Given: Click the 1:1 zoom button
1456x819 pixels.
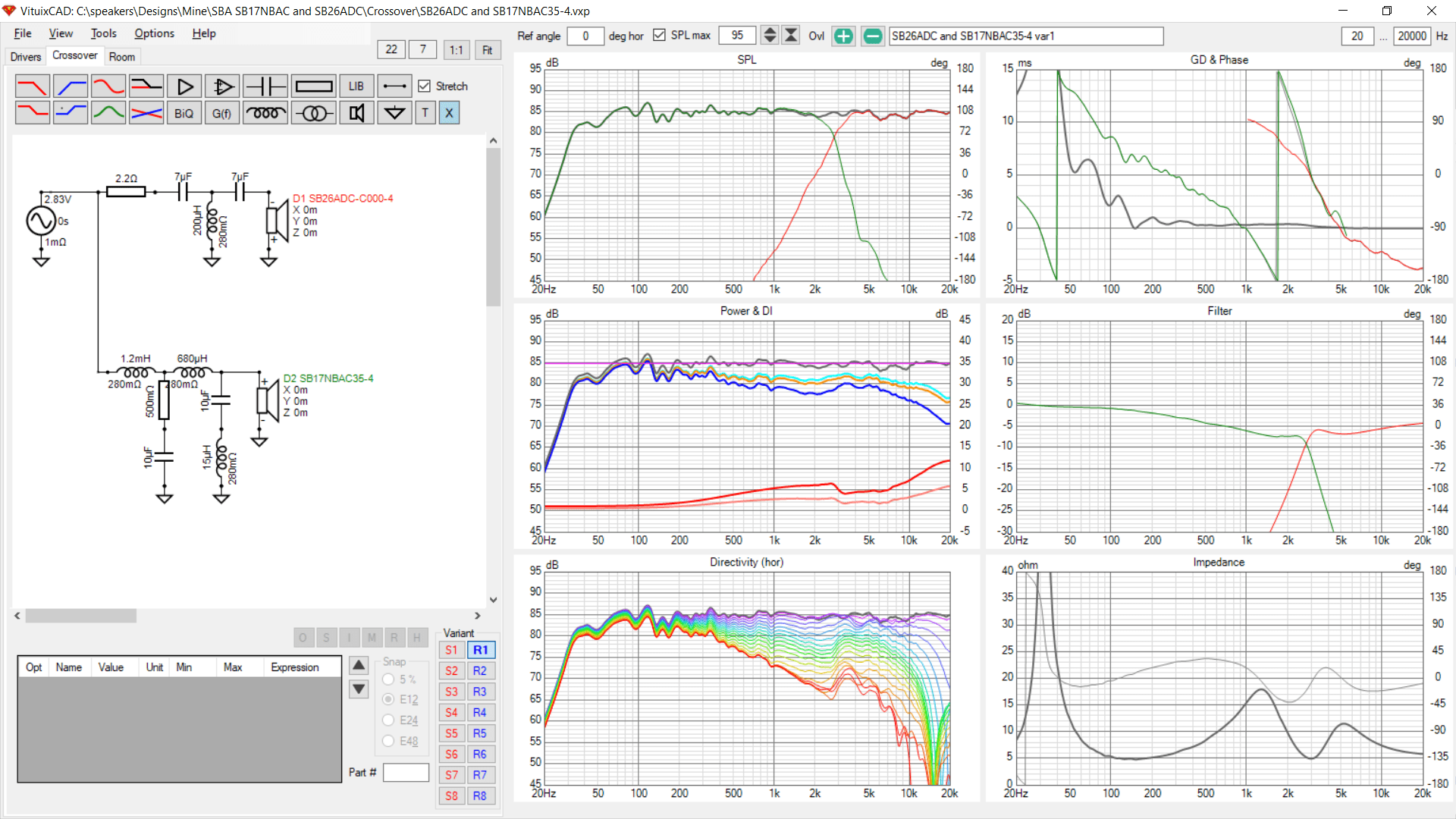Looking at the screenshot, I should click(x=456, y=50).
